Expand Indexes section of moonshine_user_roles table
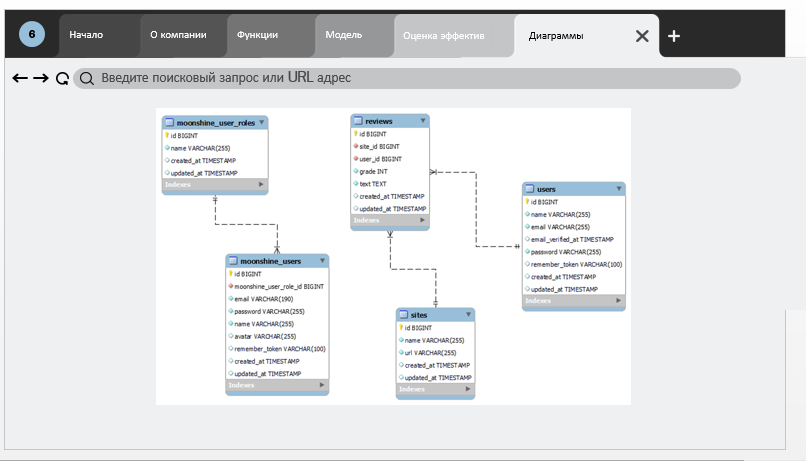806x461 pixels. [x=261, y=185]
